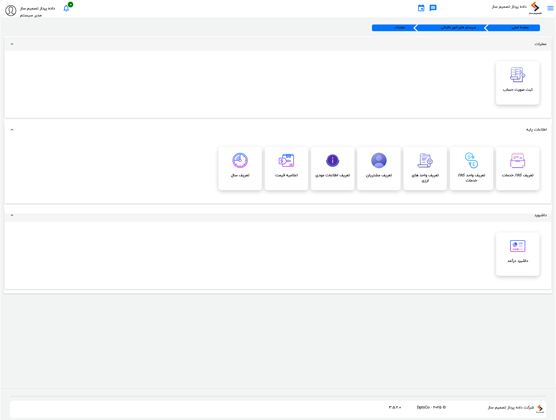Click the عملیات section header title

point(540,44)
